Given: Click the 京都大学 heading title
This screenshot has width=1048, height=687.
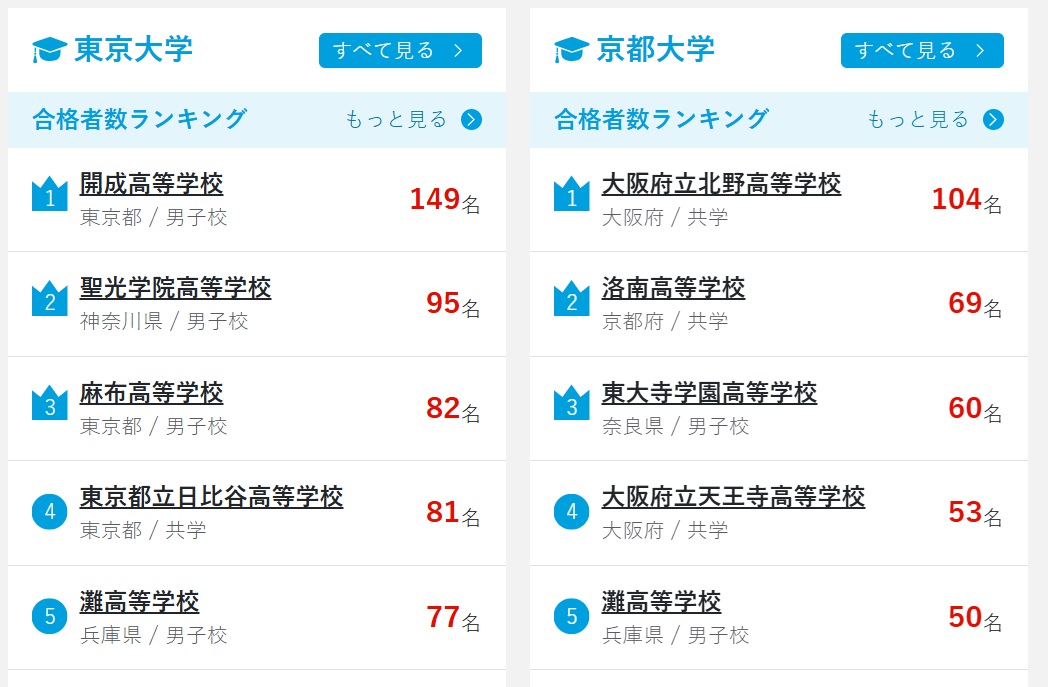Looking at the screenshot, I should [655, 49].
